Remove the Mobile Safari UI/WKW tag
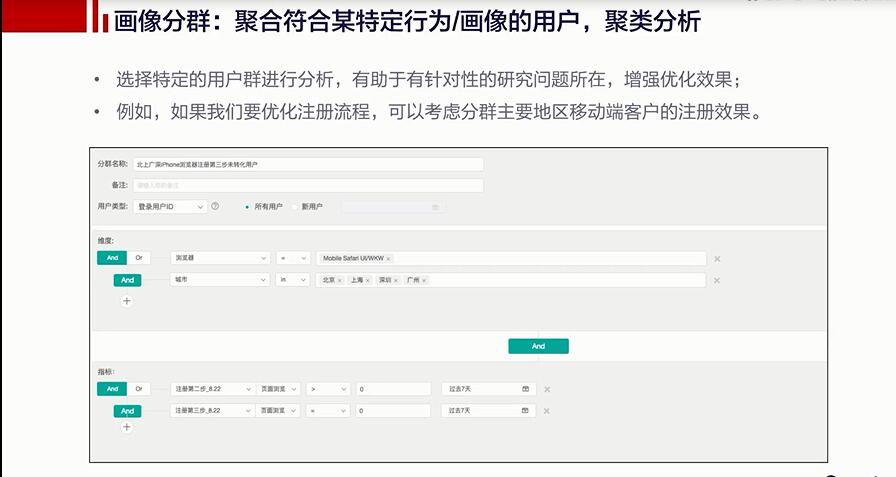This screenshot has height=477, width=896. click(x=388, y=259)
